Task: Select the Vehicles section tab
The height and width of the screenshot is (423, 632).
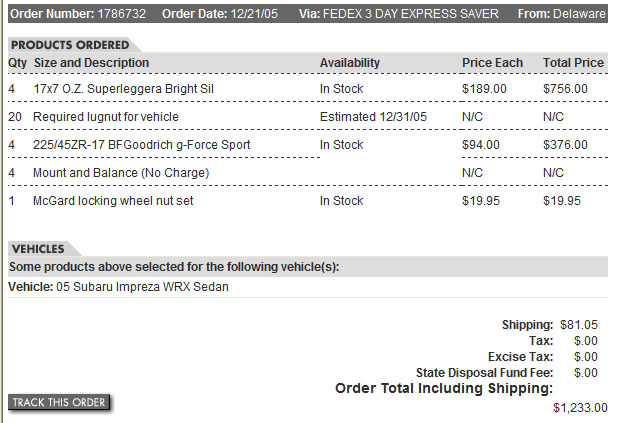Action: click(38, 249)
